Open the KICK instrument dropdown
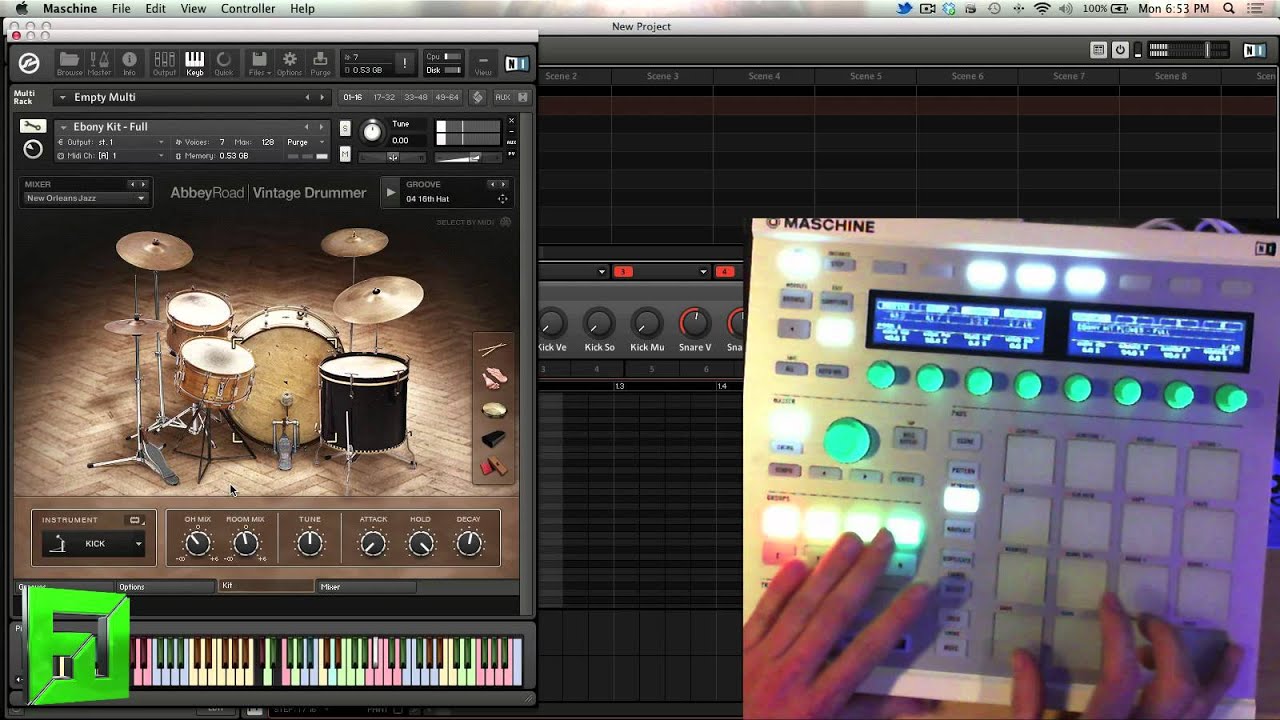This screenshot has height=720, width=1280. [x=94, y=544]
